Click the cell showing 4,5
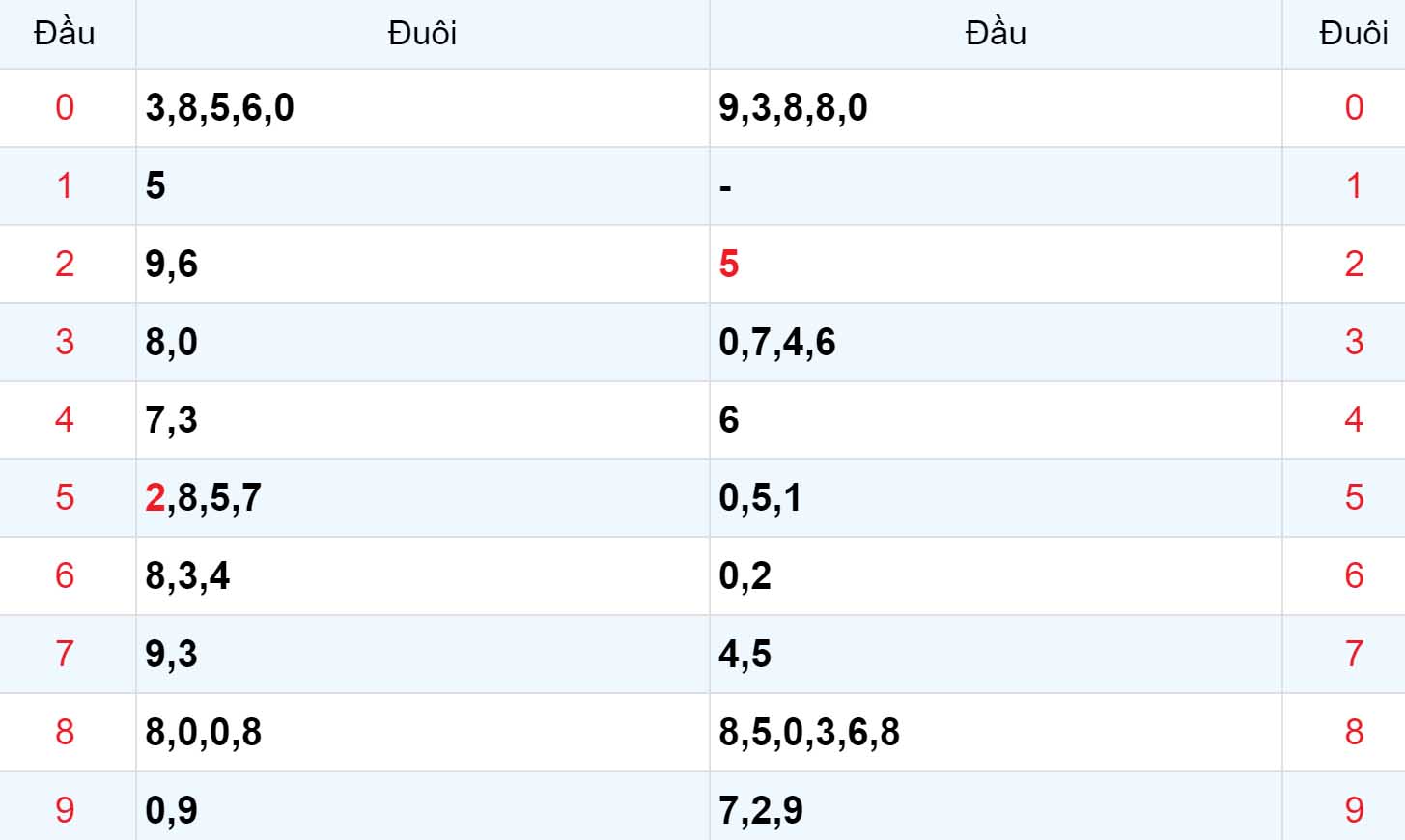This screenshot has width=1405, height=840. point(996,655)
